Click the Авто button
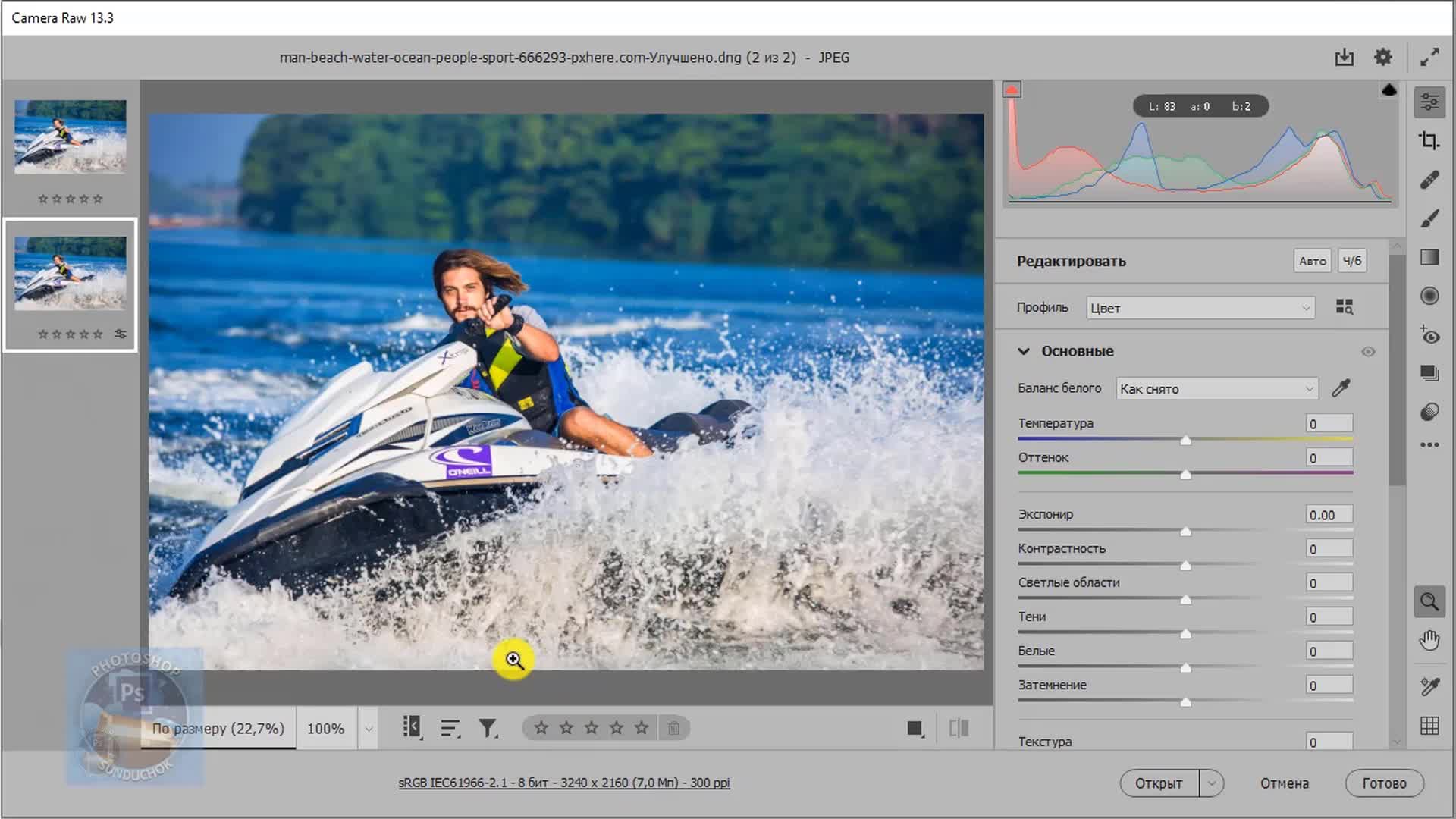 (x=1312, y=261)
